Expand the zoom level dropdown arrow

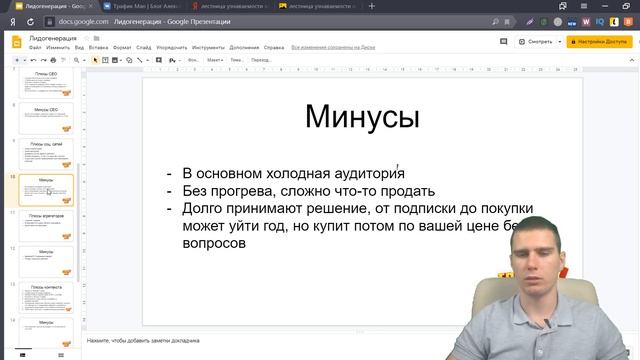[x=84, y=60]
